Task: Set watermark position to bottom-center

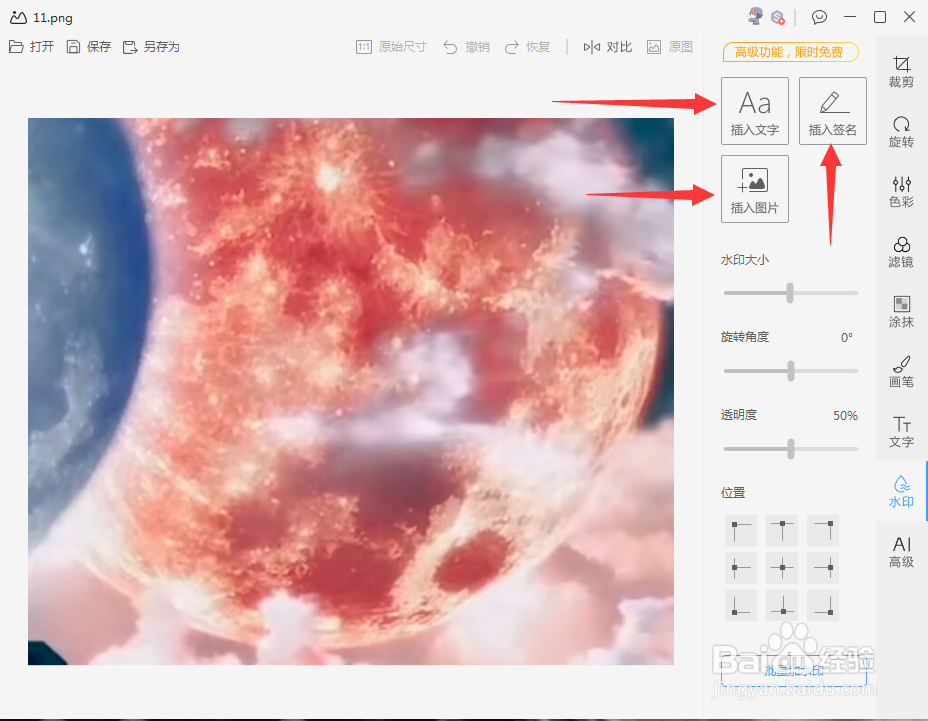Action: [782, 605]
